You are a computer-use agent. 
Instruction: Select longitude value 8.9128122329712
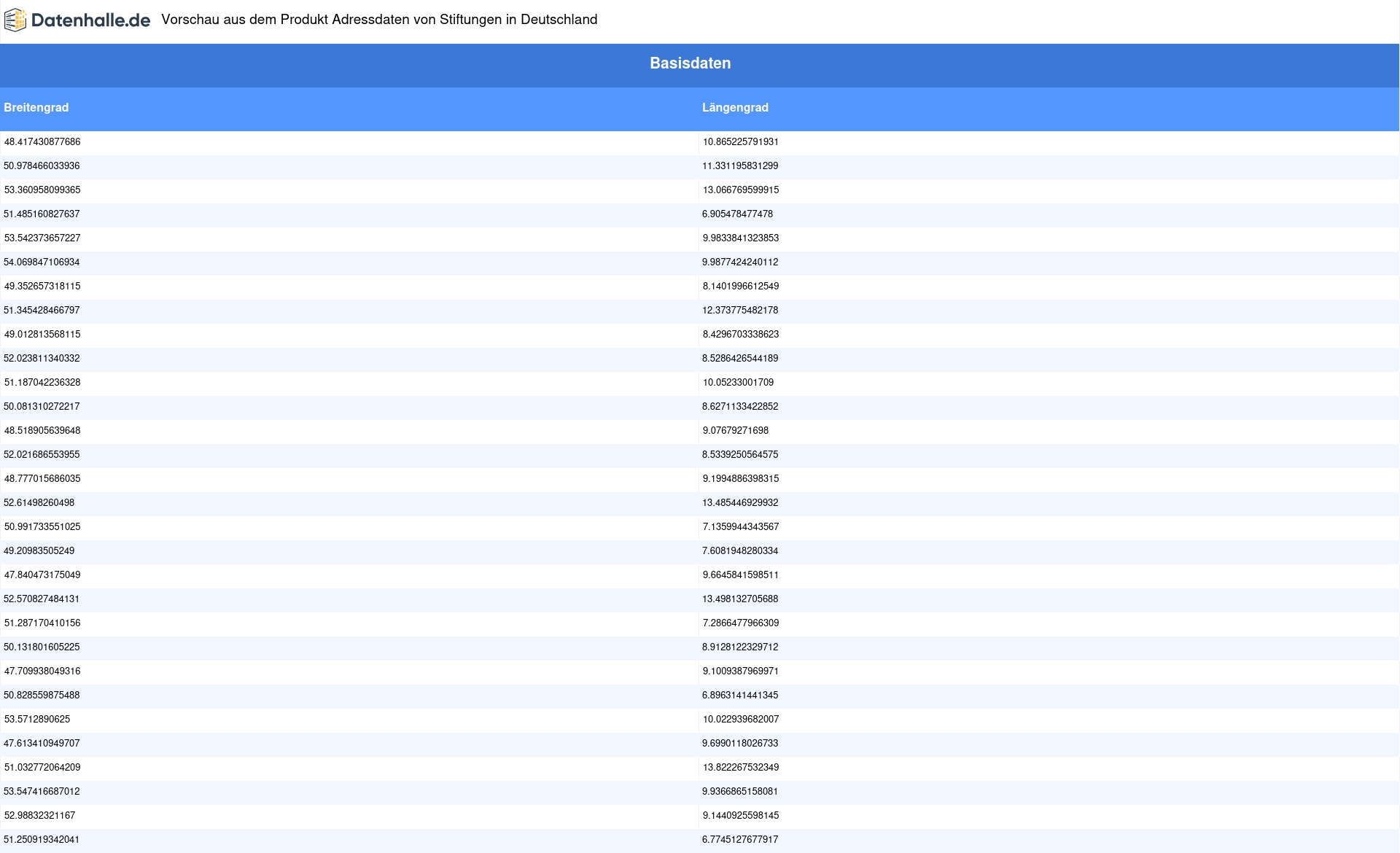point(740,647)
